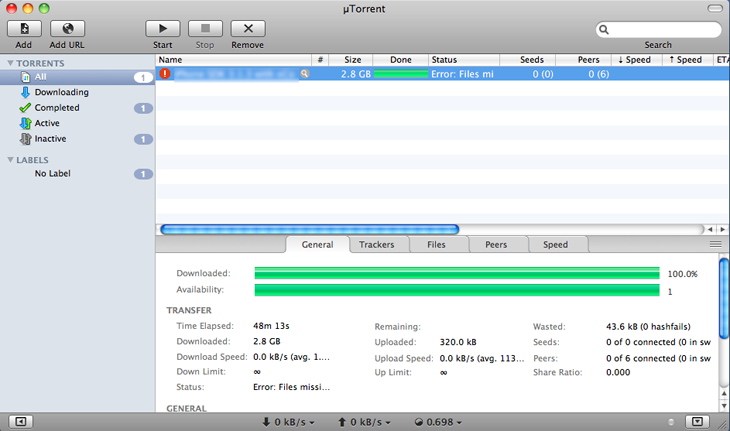
Task: Click the "43.6 kB (0 hashfails)" wasted value
Action: (x=648, y=327)
